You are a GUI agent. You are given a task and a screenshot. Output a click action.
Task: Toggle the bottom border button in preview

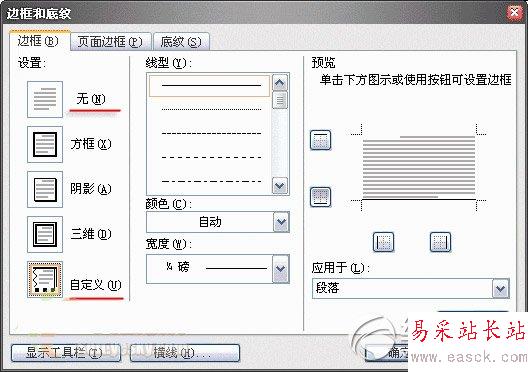pos(320,197)
